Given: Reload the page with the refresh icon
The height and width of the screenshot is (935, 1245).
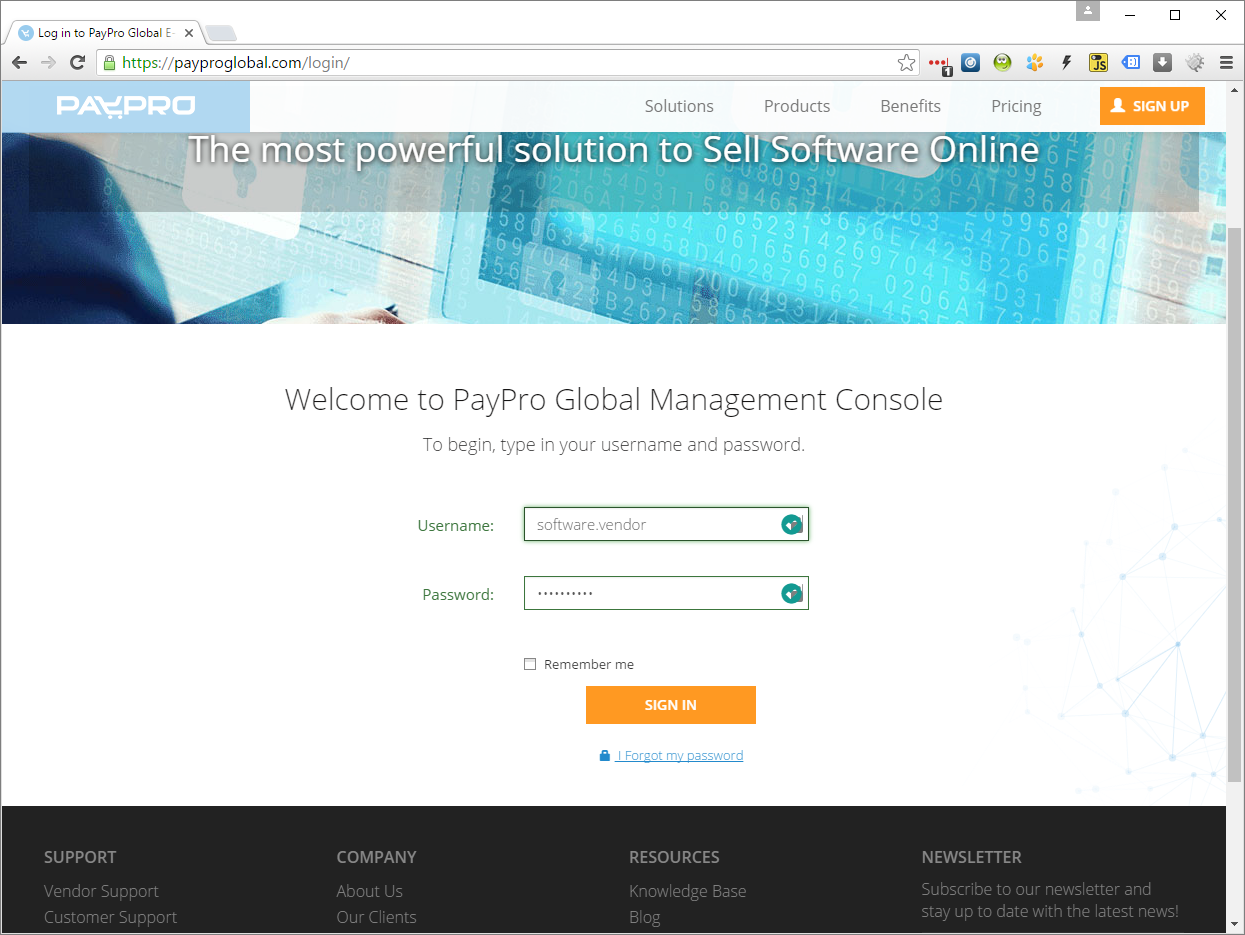Looking at the screenshot, I should coord(77,63).
